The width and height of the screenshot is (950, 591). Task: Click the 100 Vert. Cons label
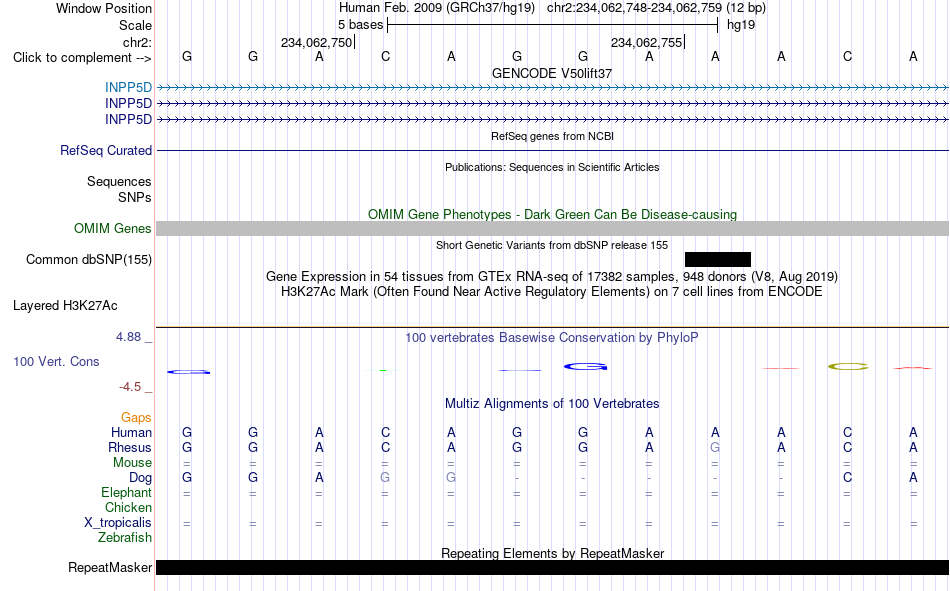(56, 361)
